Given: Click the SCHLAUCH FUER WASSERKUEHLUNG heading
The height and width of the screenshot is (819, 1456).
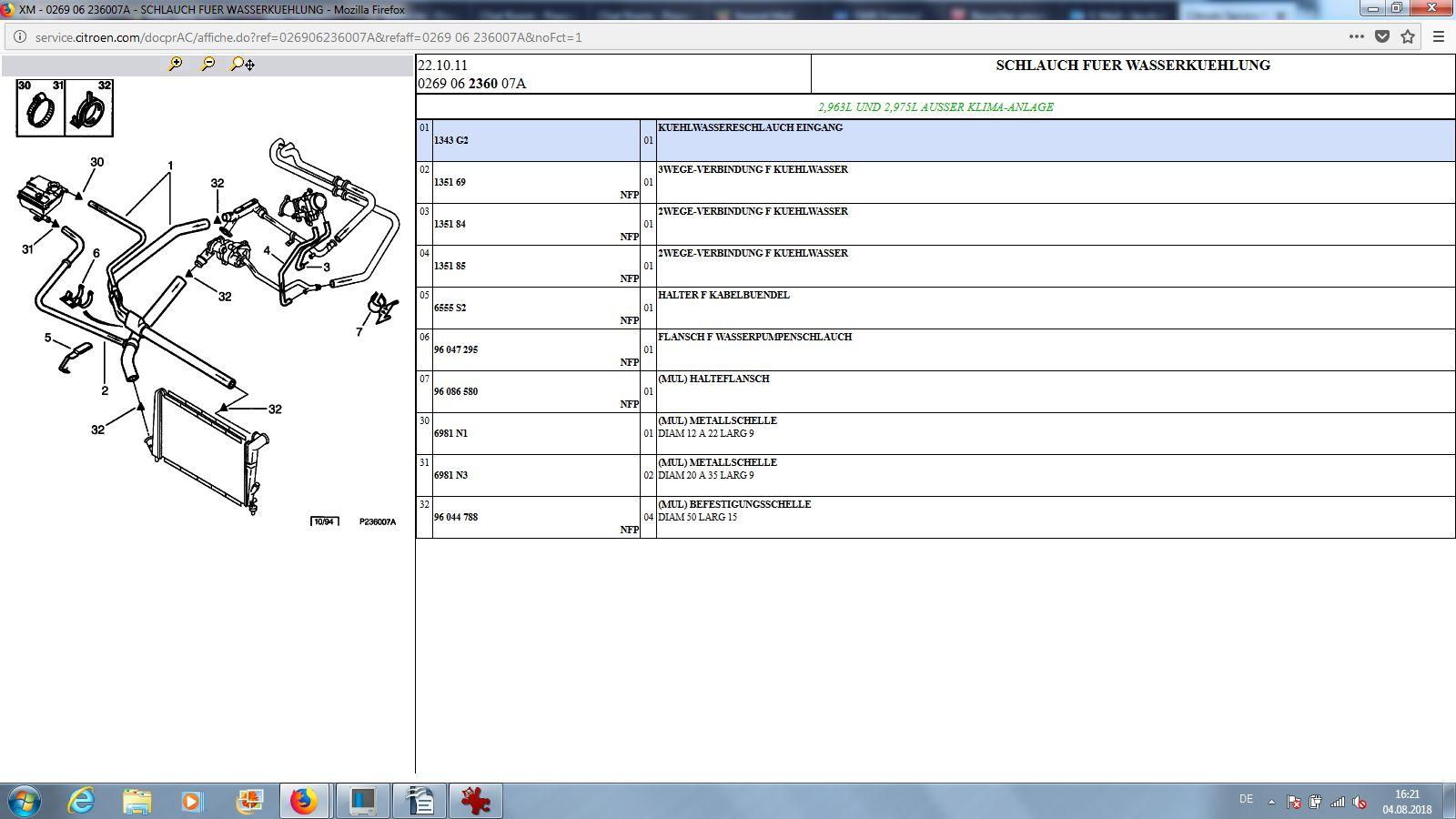Looking at the screenshot, I should (1133, 66).
